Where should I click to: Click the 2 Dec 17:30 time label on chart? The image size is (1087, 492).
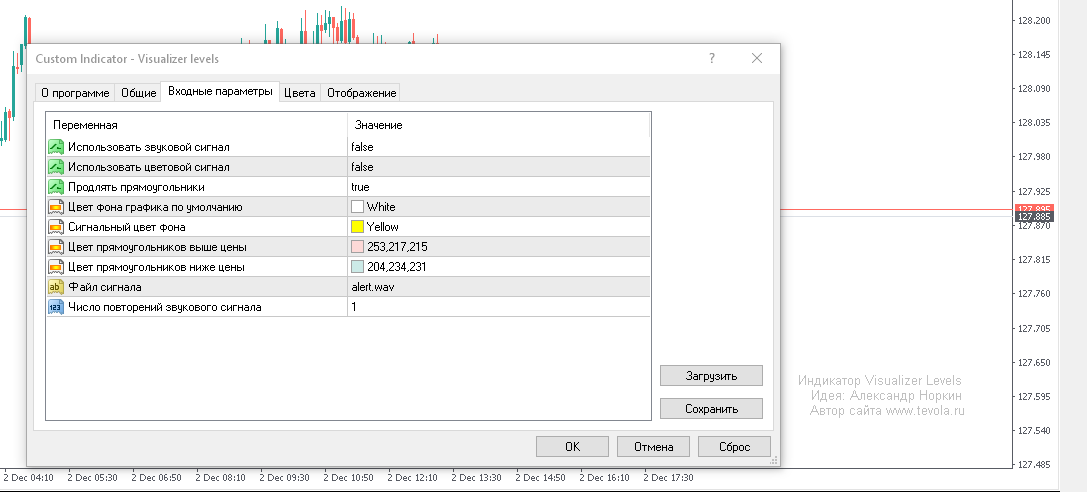(668, 477)
